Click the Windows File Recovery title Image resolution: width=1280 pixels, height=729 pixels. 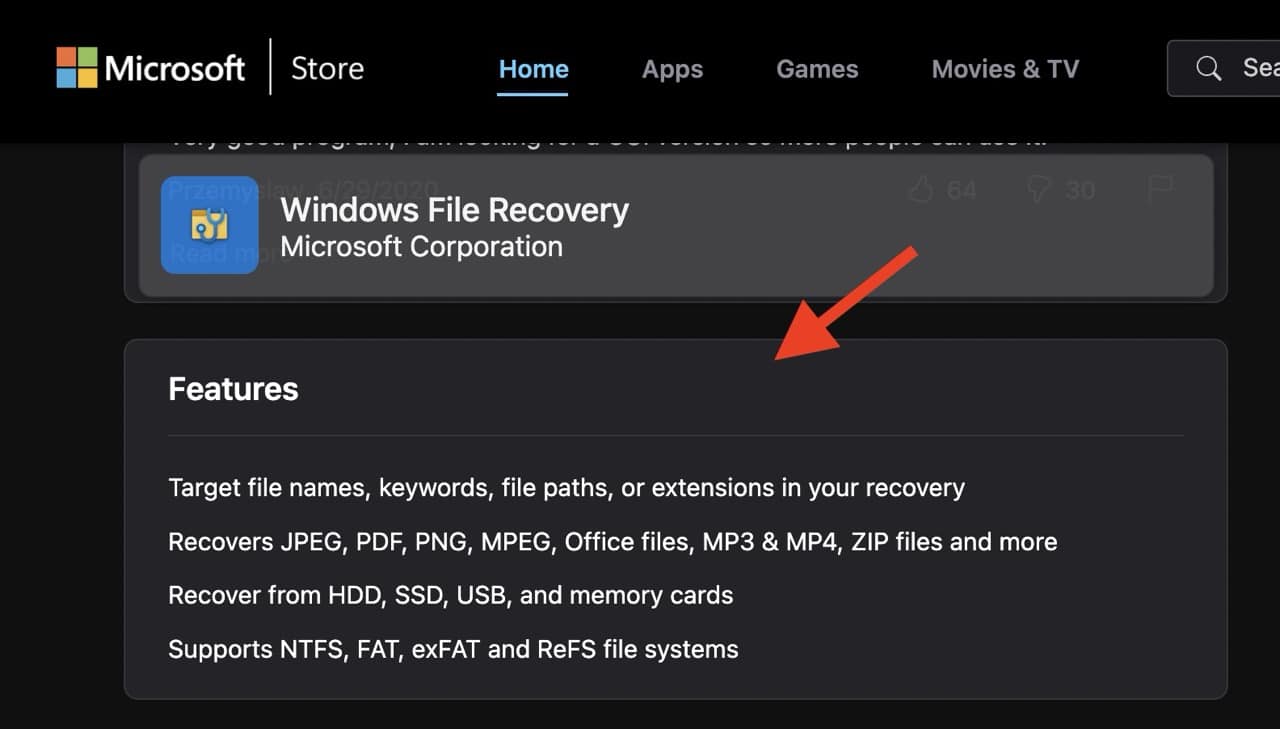(454, 210)
